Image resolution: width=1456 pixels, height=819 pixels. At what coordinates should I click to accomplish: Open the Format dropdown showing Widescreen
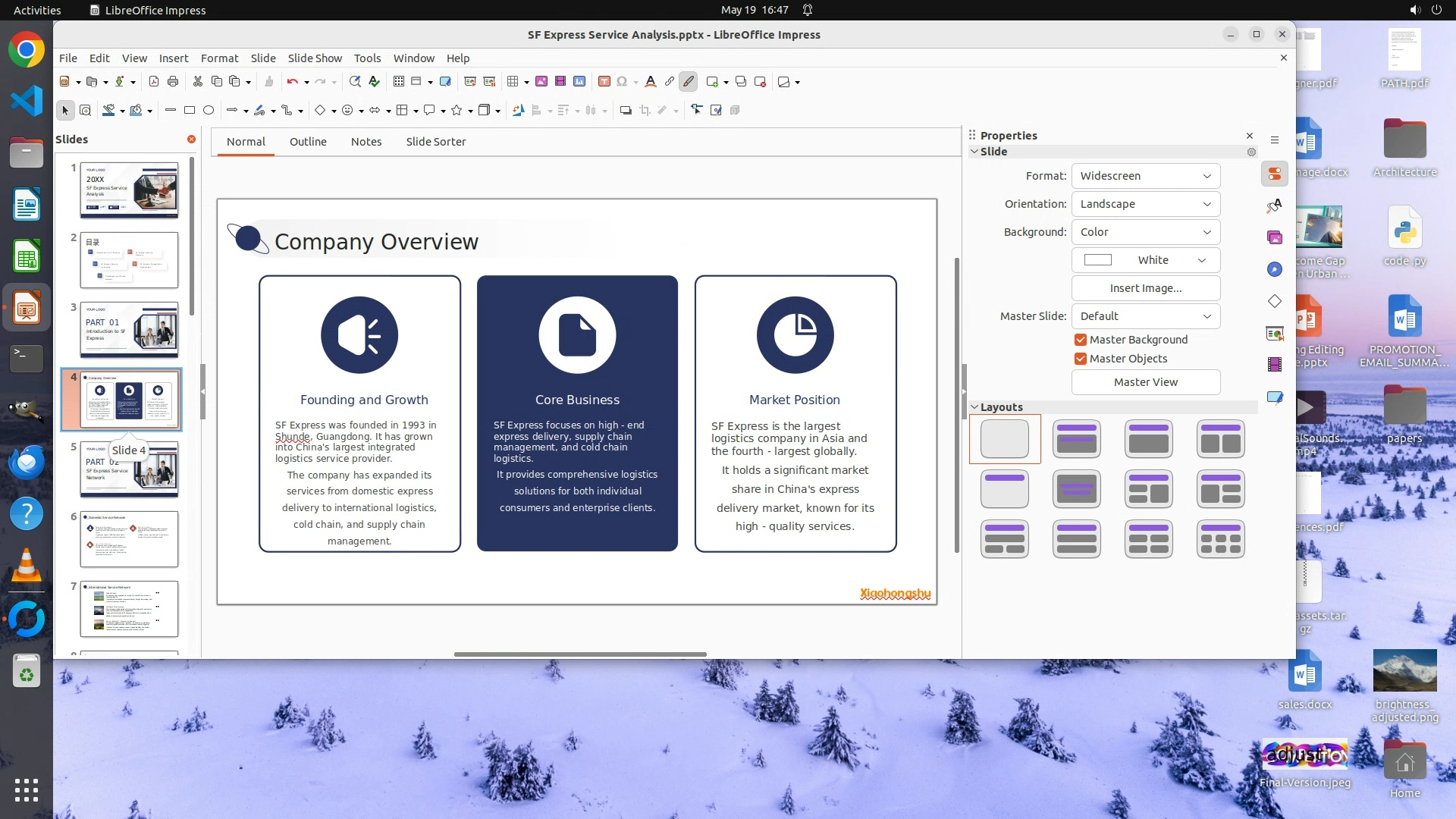click(1145, 176)
